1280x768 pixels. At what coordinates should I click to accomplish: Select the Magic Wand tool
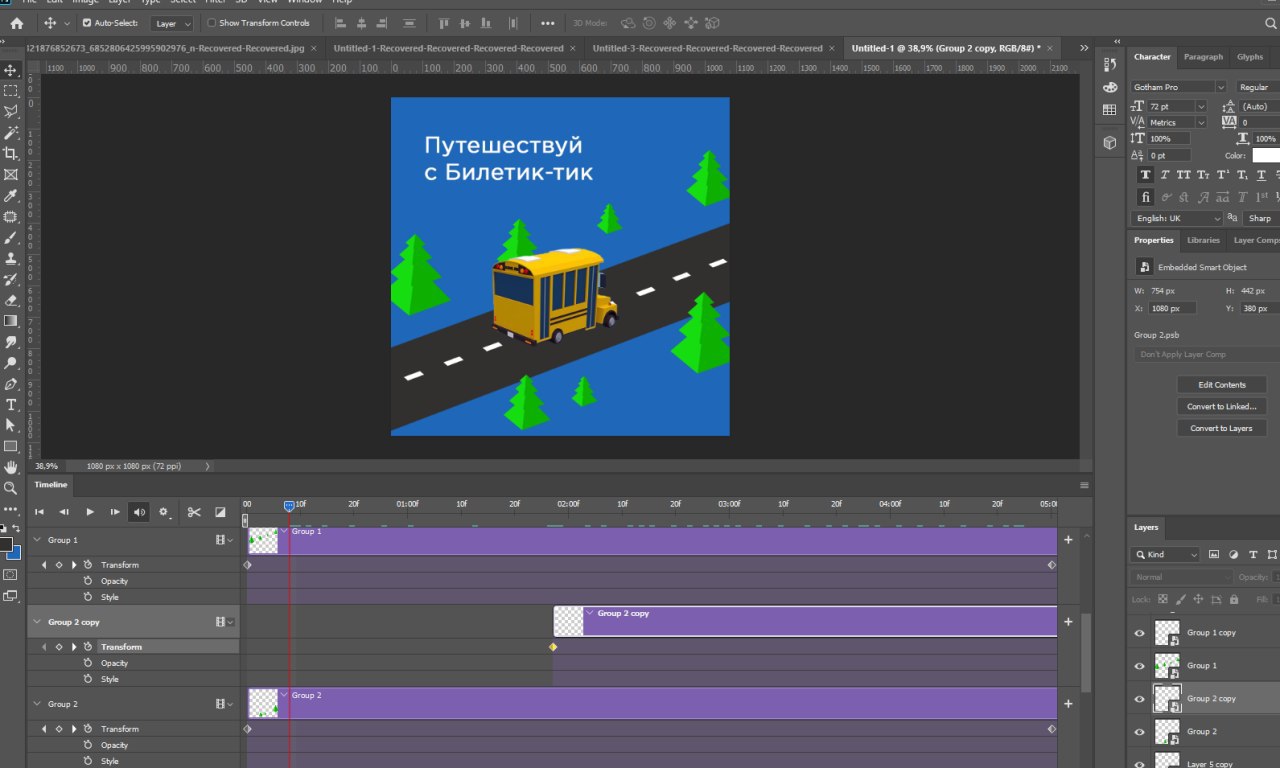click(x=11, y=133)
